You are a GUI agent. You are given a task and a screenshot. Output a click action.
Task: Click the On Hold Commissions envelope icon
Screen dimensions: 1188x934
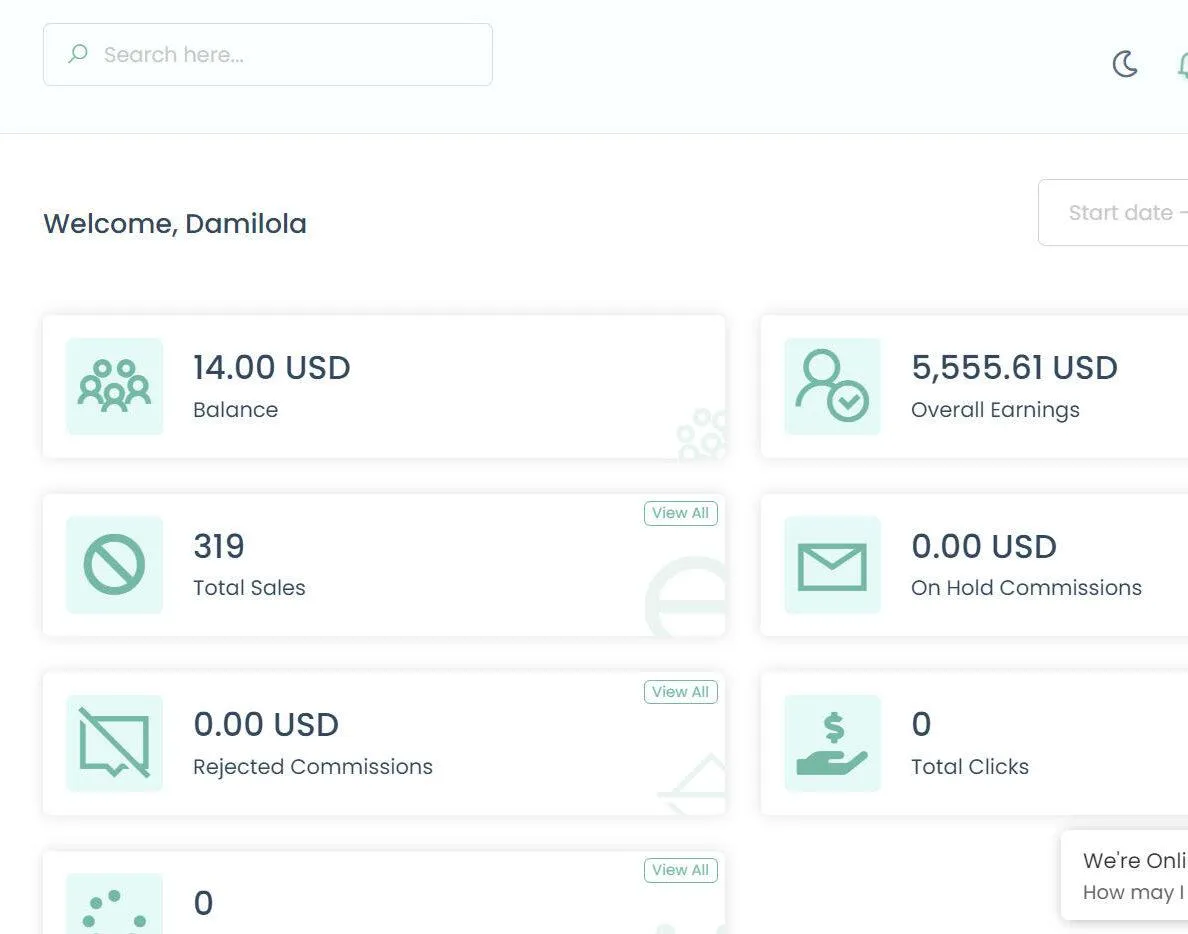pos(833,565)
